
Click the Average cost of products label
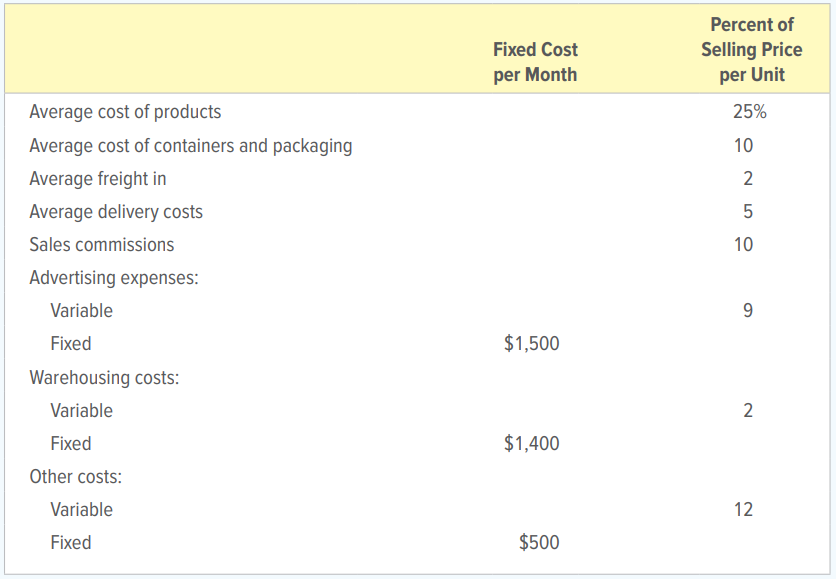[125, 112]
